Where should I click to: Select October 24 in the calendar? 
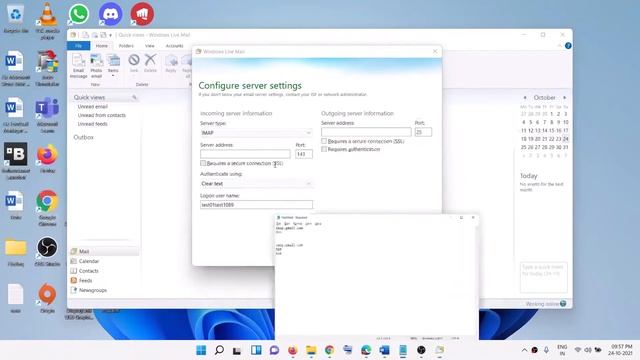coord(565,139)
